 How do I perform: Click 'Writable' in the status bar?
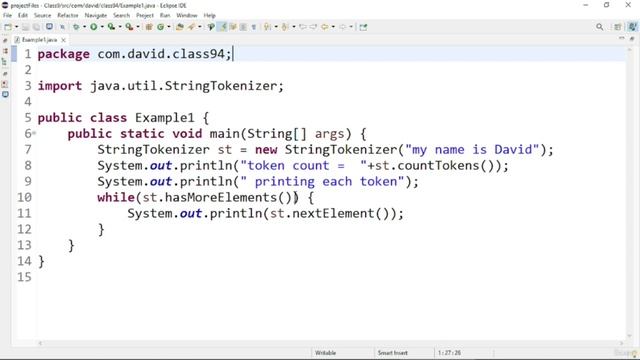pyautogui.click(x=325, y=353)
